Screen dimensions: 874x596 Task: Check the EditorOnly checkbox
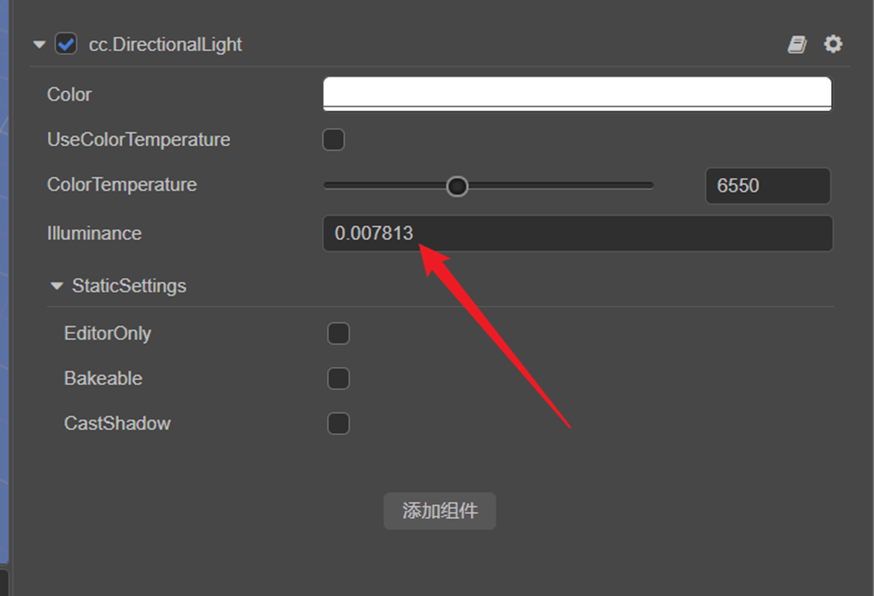pyautogui.click(x=338, y=333)
